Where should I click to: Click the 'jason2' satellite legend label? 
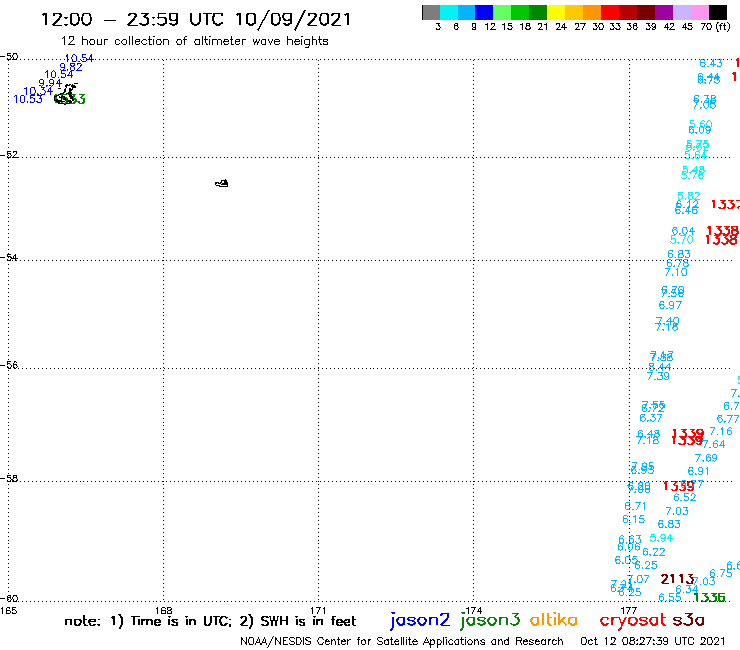[420, 620]
